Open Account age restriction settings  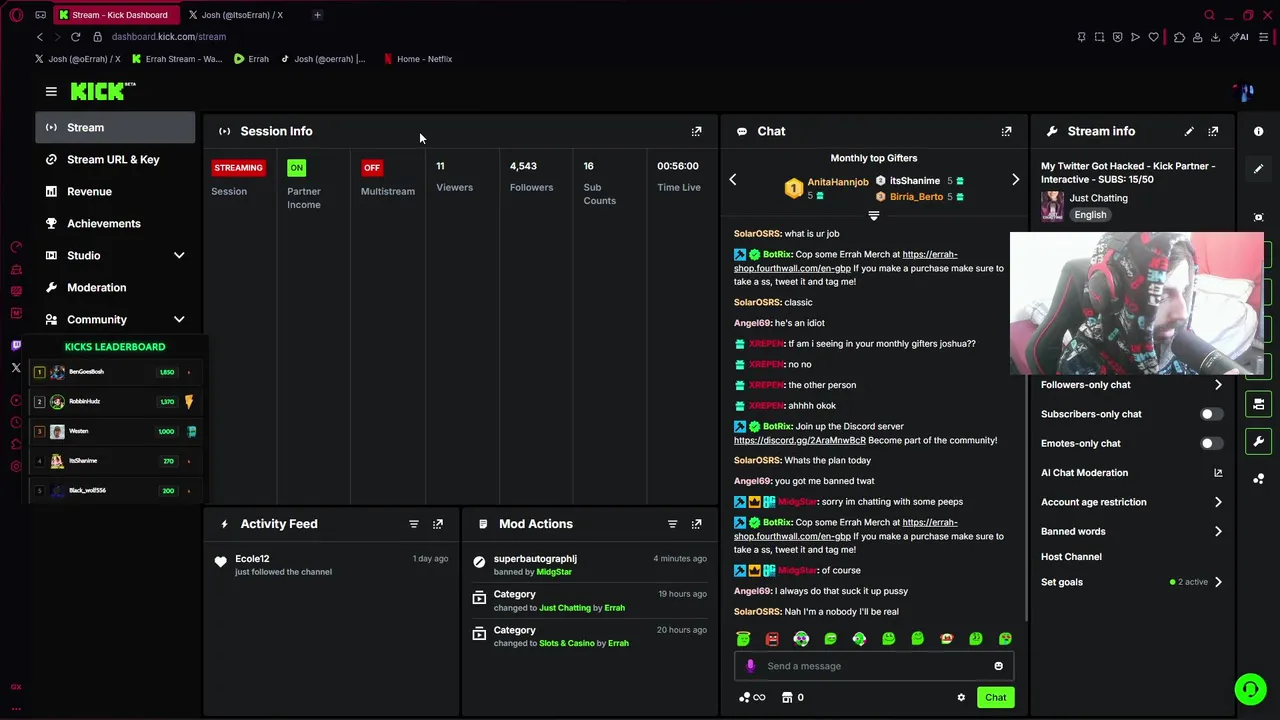pyautogui.click(x=1132, y=502)
